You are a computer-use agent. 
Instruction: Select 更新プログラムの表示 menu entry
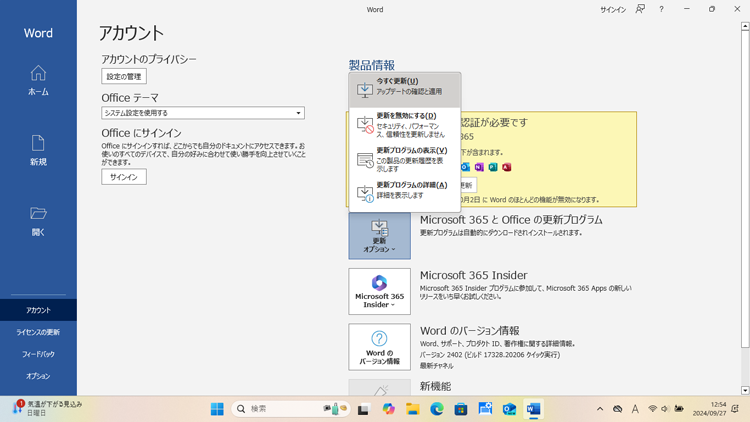pyautogui.click(x=405, y=159)
